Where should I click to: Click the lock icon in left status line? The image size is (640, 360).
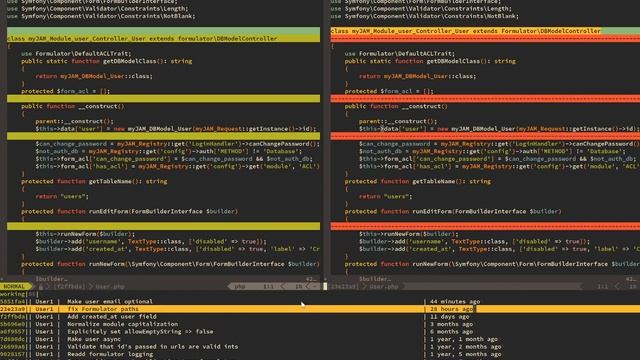pos(41,287)
